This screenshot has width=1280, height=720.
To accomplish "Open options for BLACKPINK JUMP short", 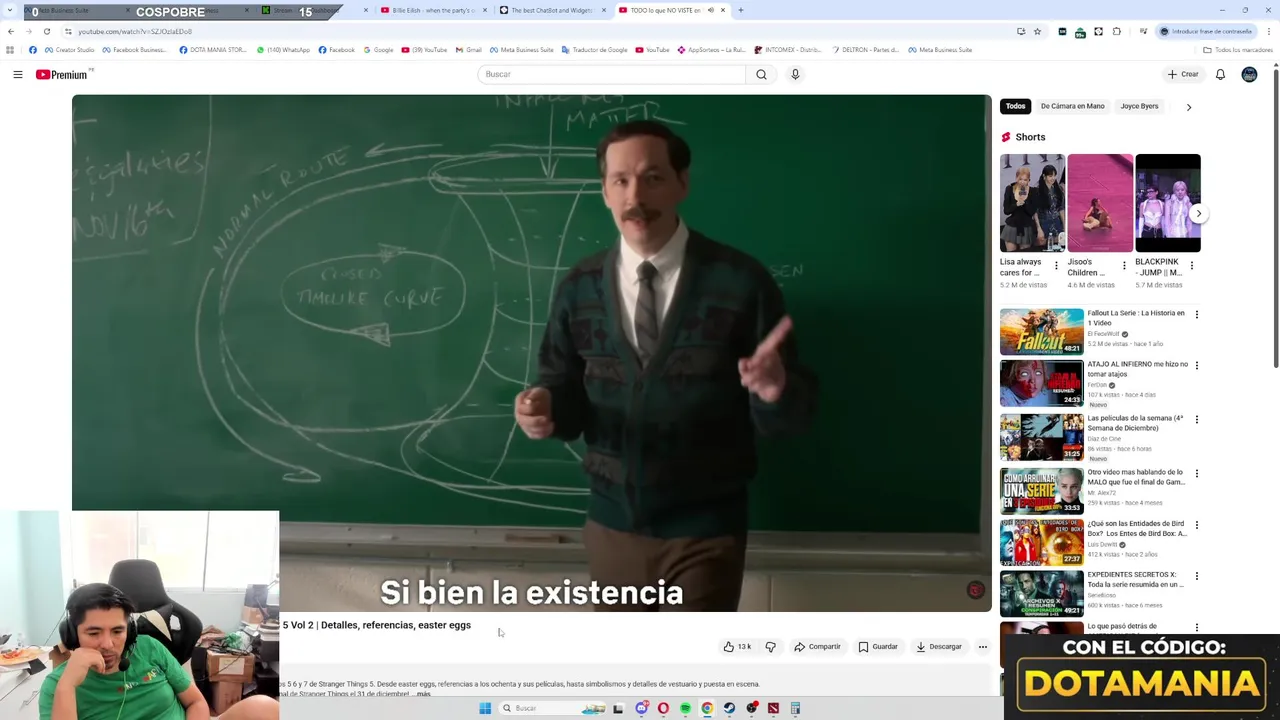I will point(1191,266).
